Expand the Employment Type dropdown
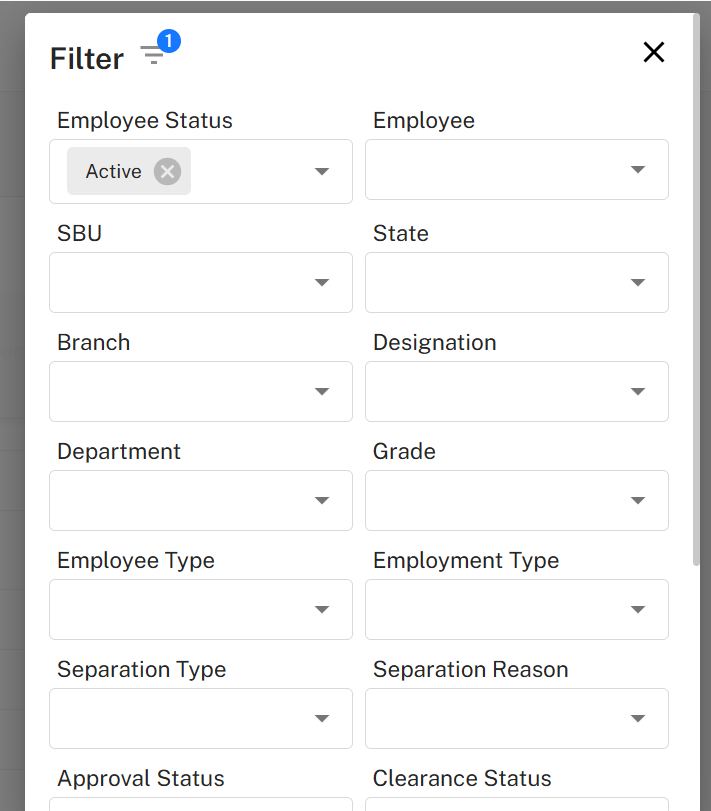Image resolution: width=711 pixels, height=811 pixels. tap(638, 610)
